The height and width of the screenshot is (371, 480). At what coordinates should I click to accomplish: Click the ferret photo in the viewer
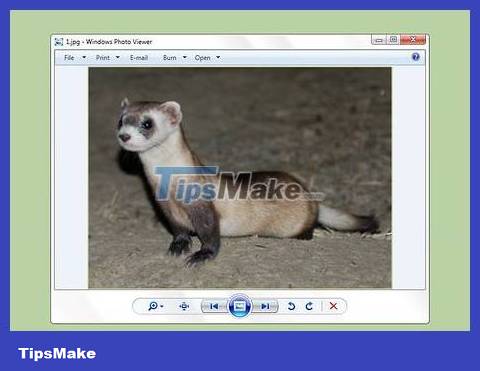[x=240, y=178]
